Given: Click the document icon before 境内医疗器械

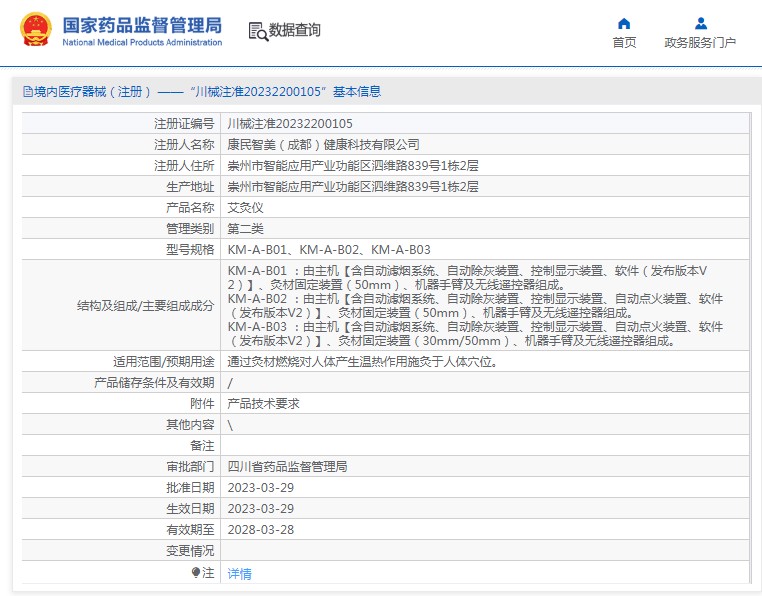Looking at the screenshot, I should pyautogui.click(x=28, y=91).
